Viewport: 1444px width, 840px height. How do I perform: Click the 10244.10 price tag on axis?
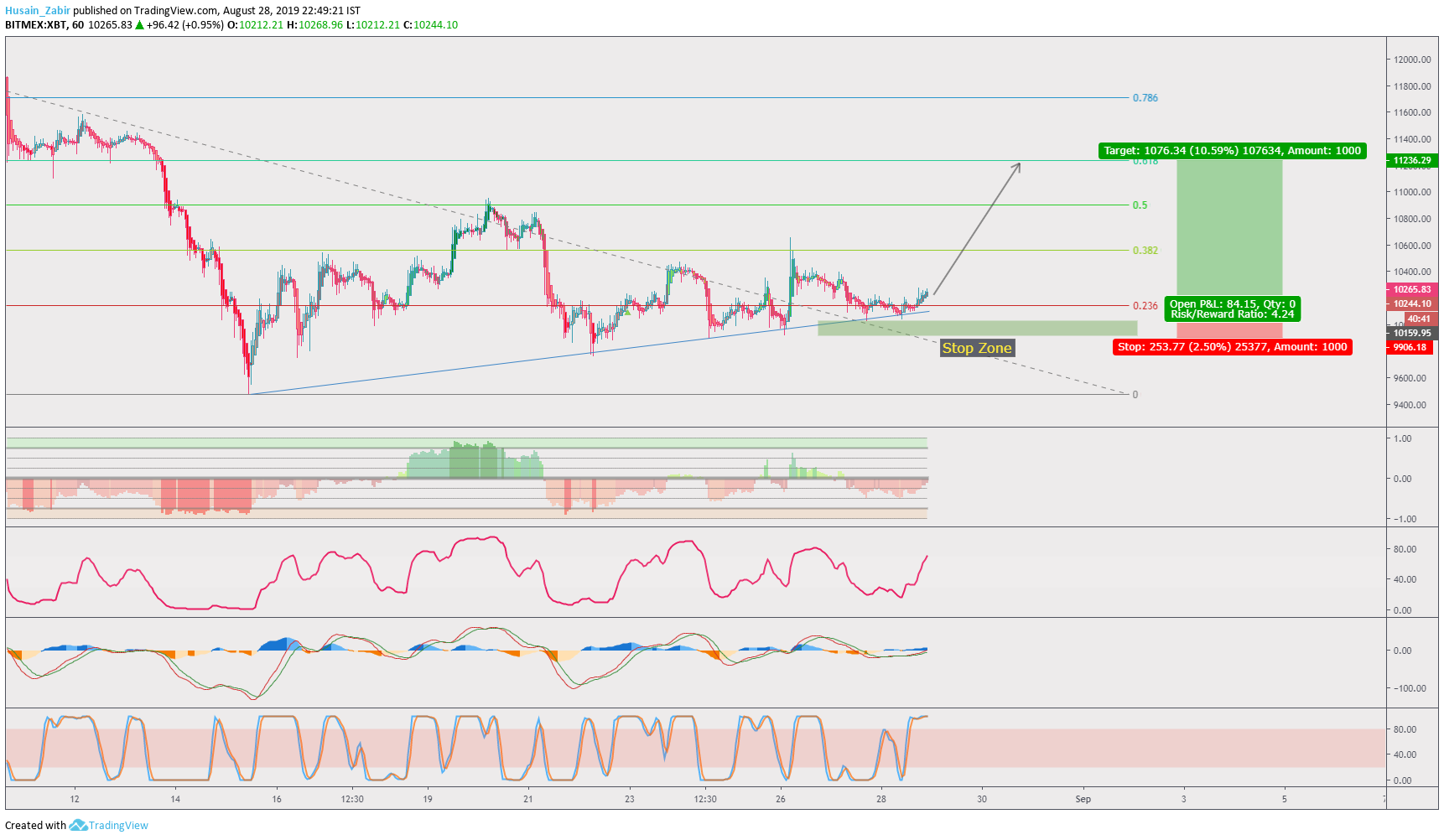pos(1412,303)
